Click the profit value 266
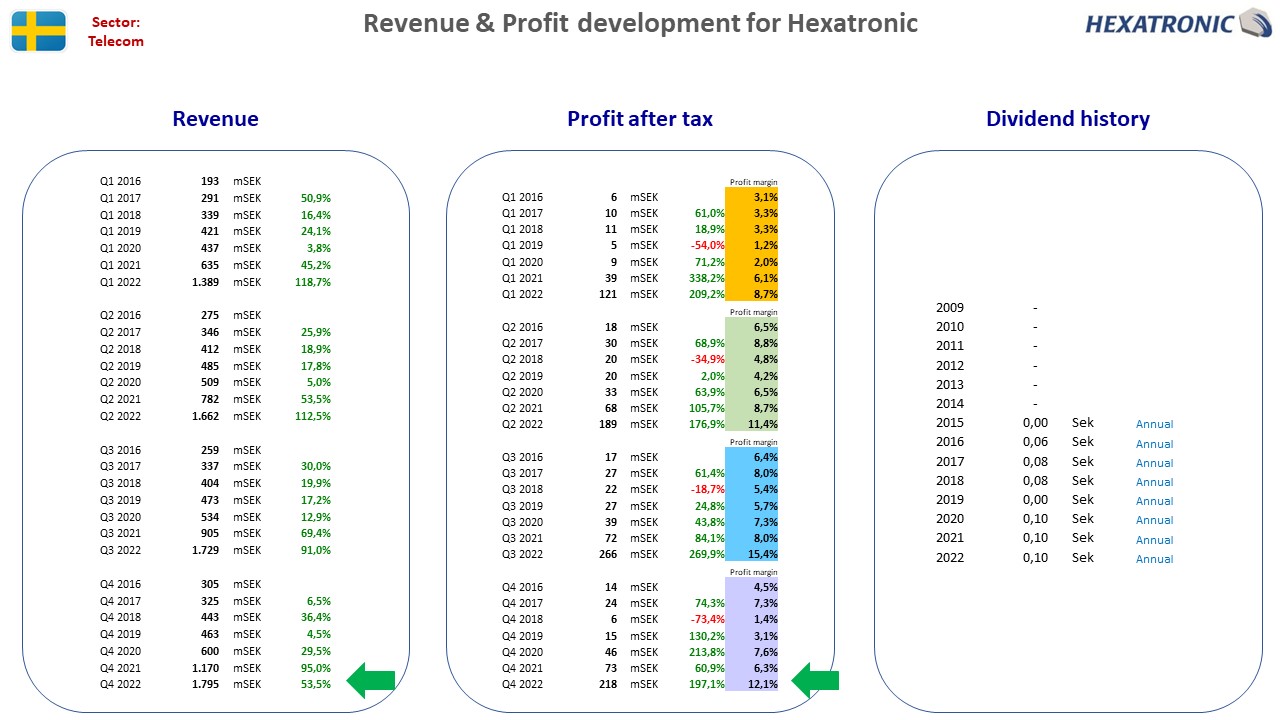 [607, 554]
